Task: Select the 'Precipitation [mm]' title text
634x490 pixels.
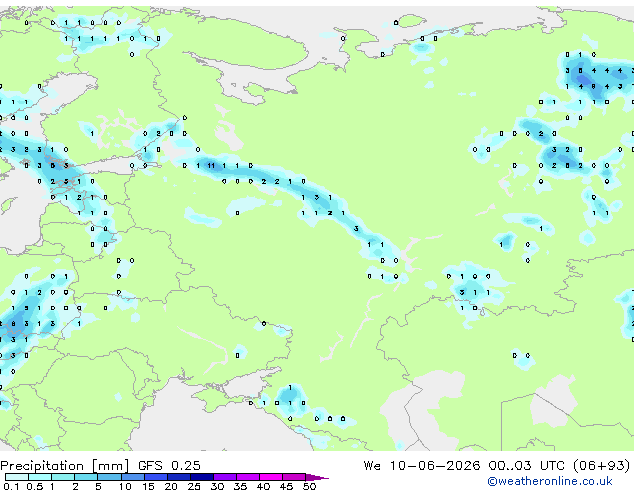Action: point(65,466)
